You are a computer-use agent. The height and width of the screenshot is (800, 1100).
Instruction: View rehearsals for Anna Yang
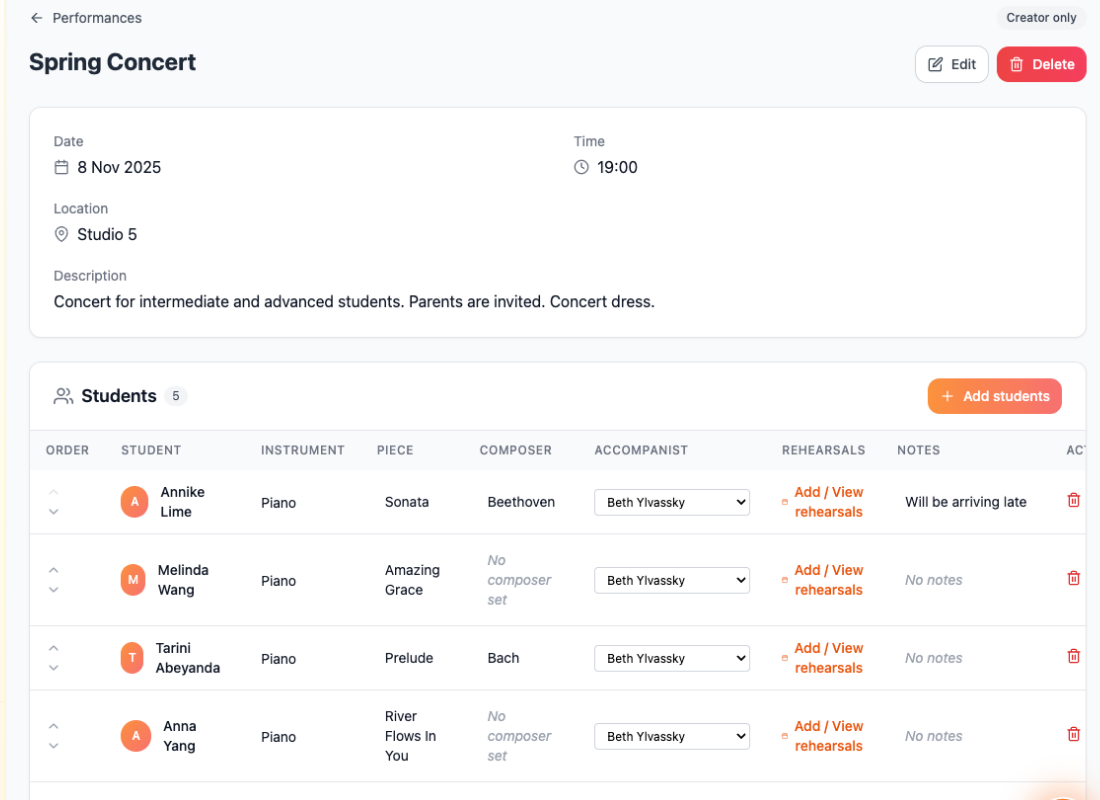(x=828, y=736)
